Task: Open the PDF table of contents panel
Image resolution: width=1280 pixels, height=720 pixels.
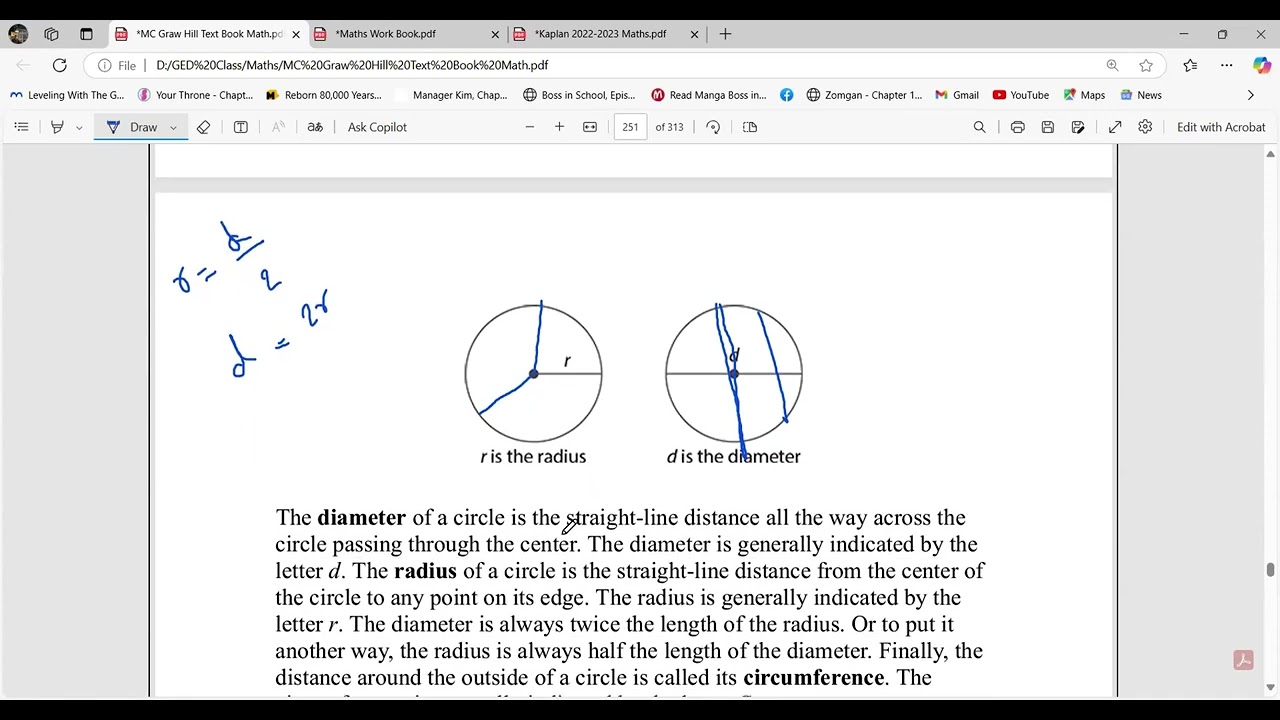Action: [x=21, y=127]
